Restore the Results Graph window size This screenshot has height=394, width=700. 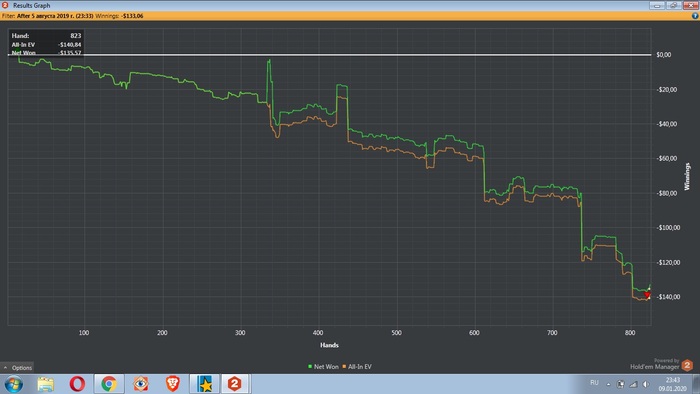pyautogui.click(x=674, y=5)
